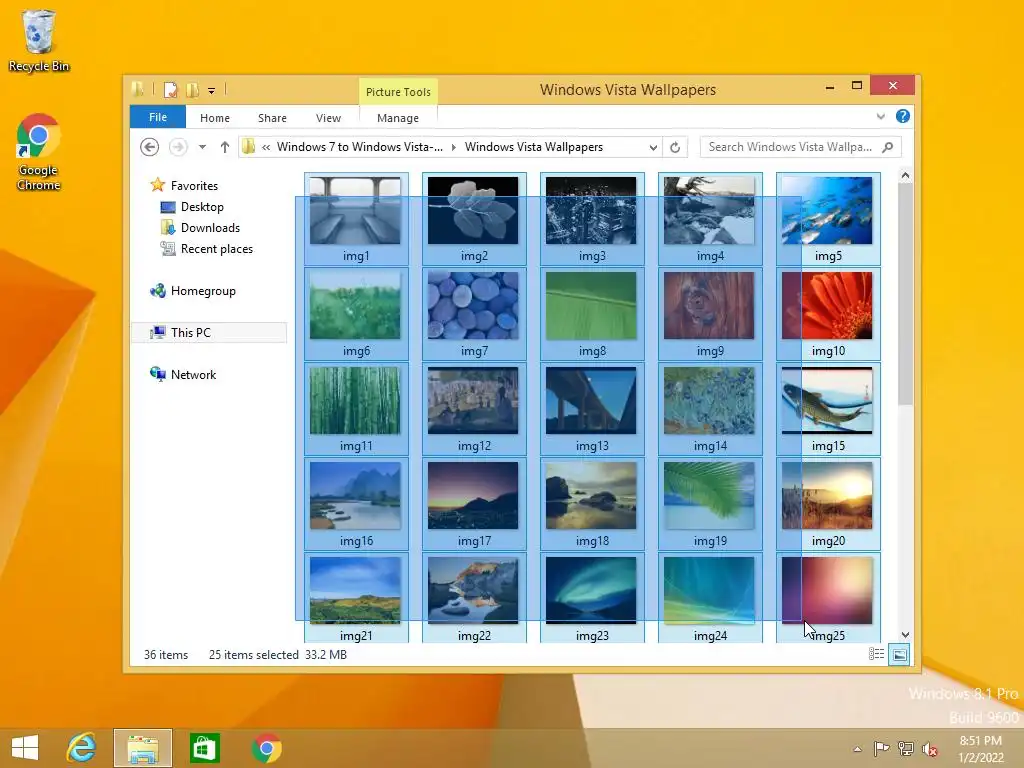Open Recent places in navigation pane
The height and width of the screenshot is (768, 1024).
point(206,249)
